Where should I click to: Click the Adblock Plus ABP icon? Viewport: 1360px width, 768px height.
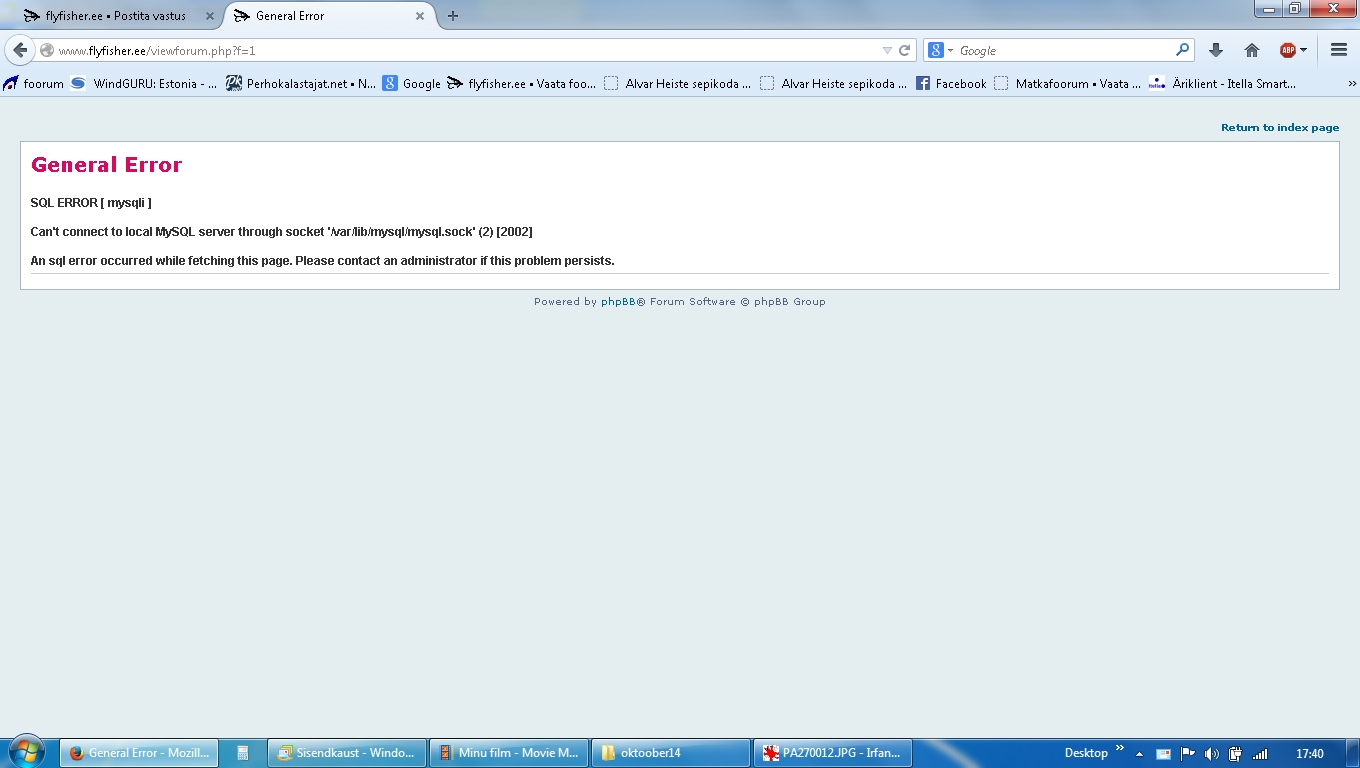coord(1287,50)
